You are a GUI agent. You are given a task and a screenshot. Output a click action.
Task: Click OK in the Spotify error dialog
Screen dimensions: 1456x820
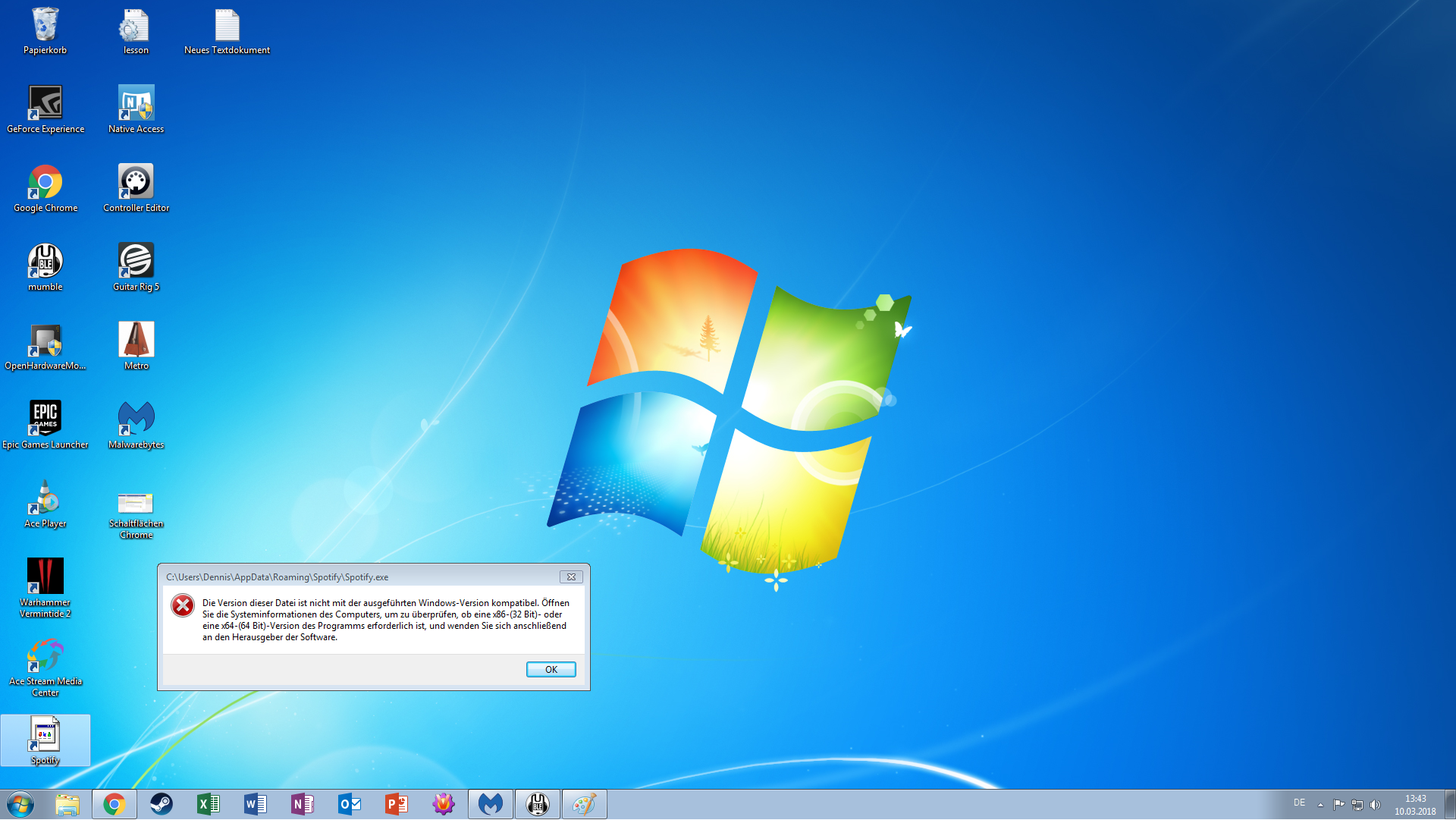(551, 669)
